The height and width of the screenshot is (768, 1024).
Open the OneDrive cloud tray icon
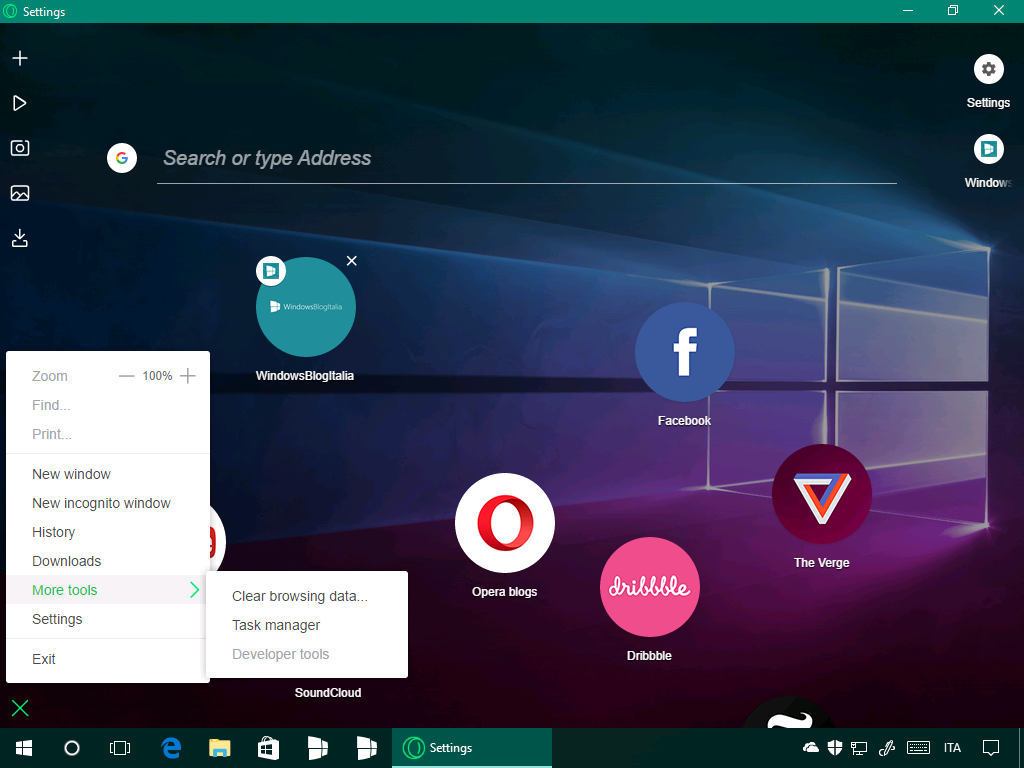pos(810,748)
